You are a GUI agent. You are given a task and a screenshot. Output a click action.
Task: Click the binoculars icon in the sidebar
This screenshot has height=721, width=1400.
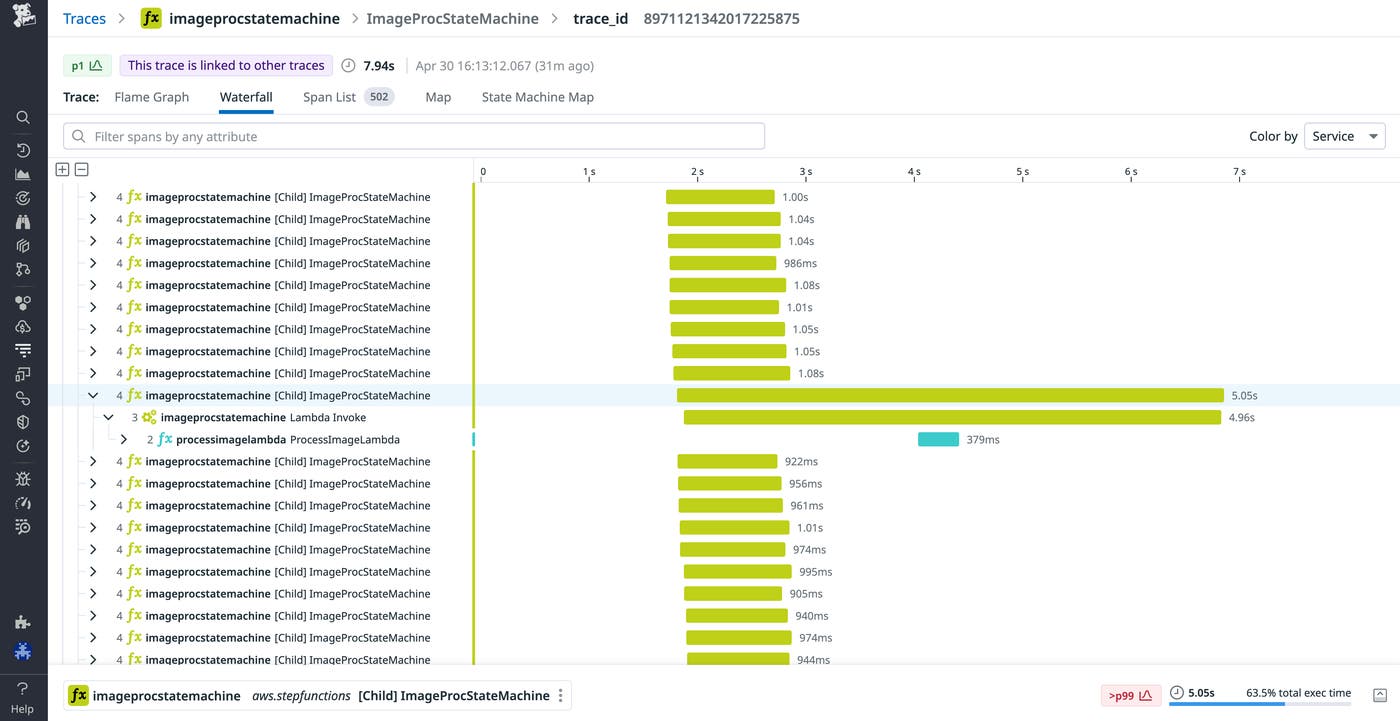(23, 222)
